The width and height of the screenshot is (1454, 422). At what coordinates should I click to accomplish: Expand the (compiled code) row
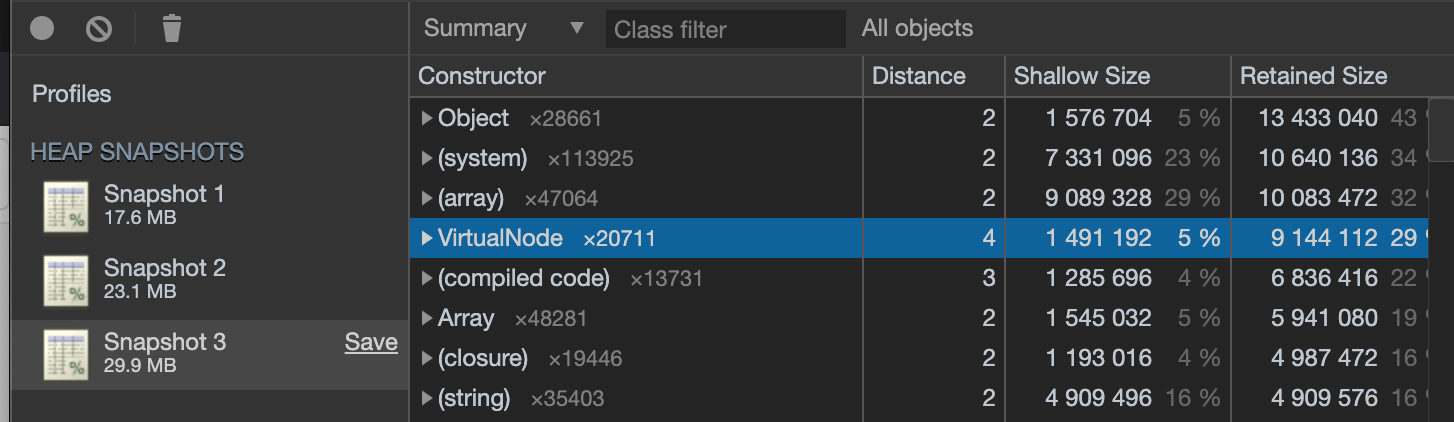tap(427, 279)
